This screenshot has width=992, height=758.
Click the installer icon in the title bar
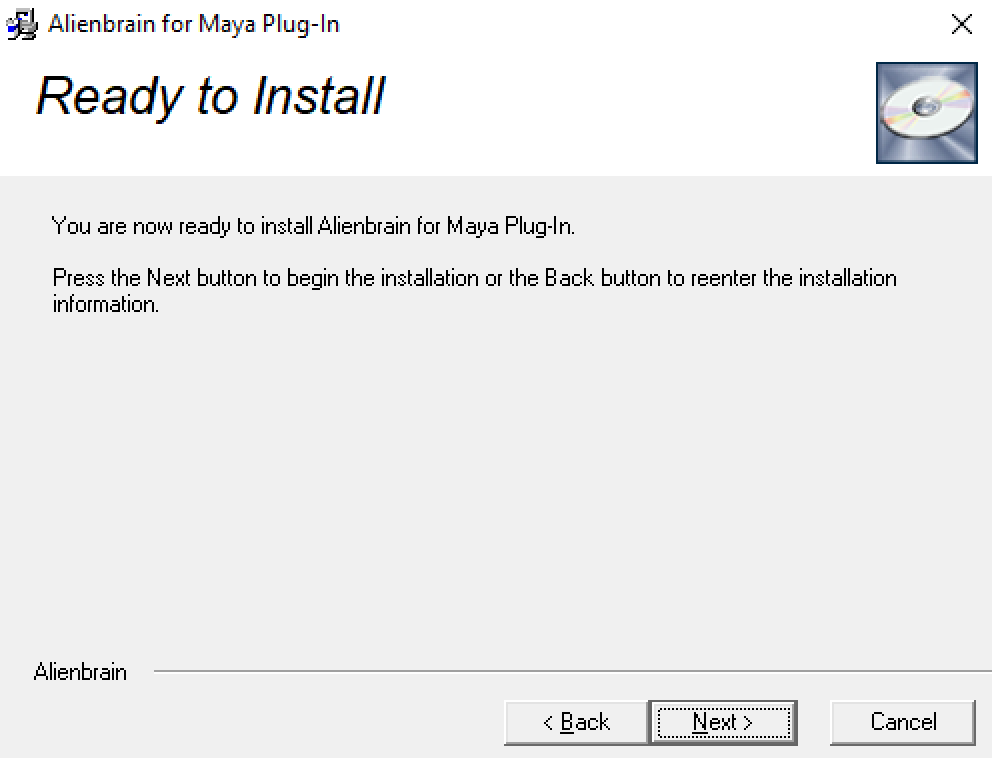pyautogui.click(x=22, y=24)
